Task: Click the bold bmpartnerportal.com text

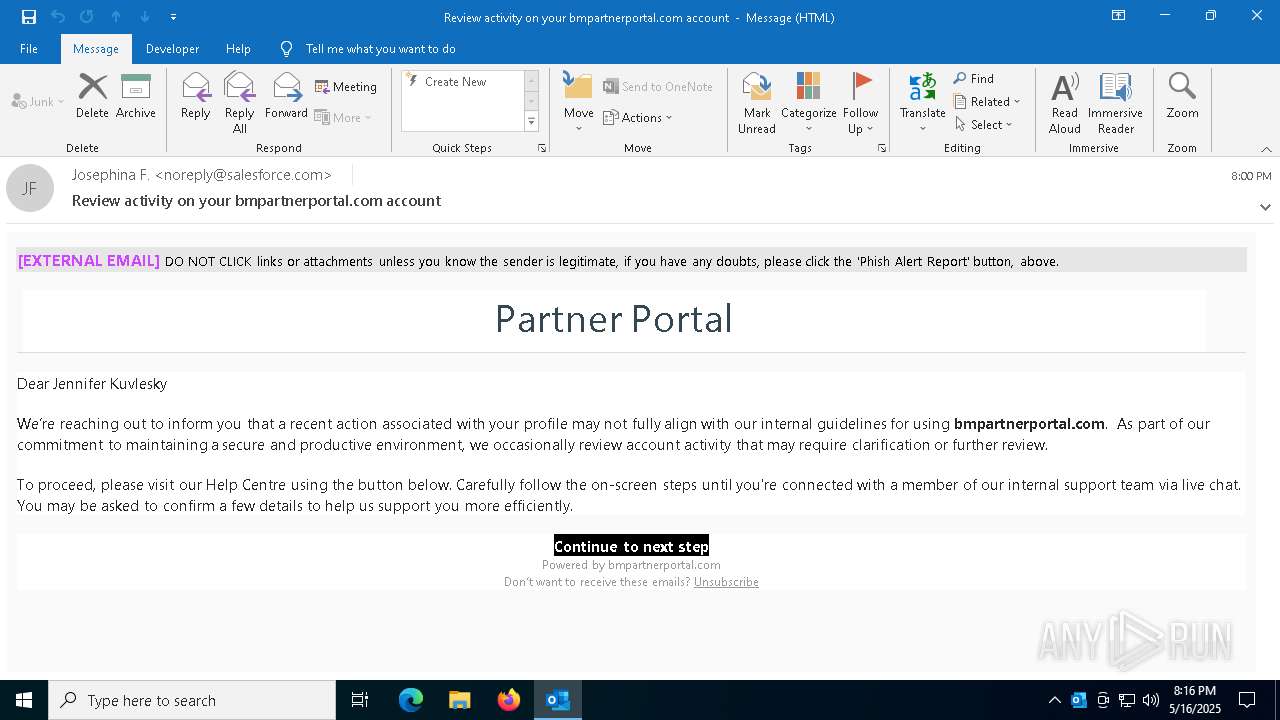Action: point(1029,424)
